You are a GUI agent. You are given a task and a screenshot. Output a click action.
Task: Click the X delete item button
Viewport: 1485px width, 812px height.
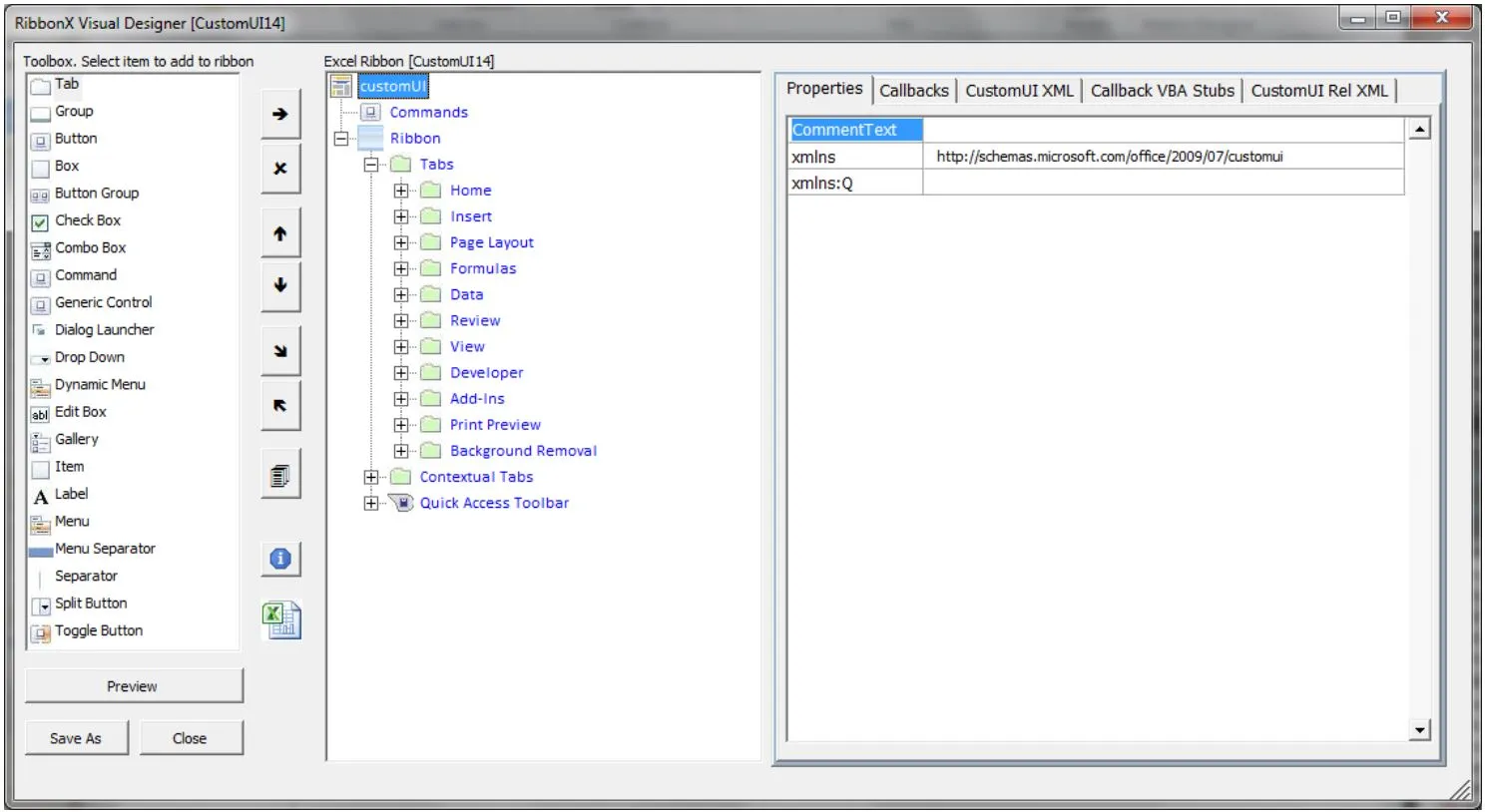click(280, 169)
